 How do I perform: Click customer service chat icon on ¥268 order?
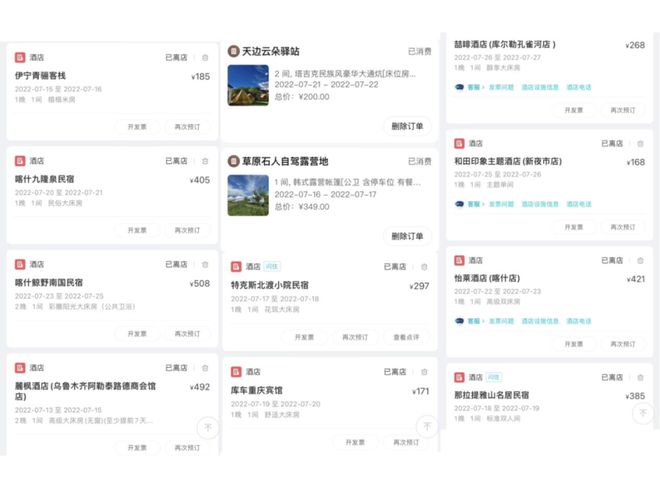(x=459, y=87)
